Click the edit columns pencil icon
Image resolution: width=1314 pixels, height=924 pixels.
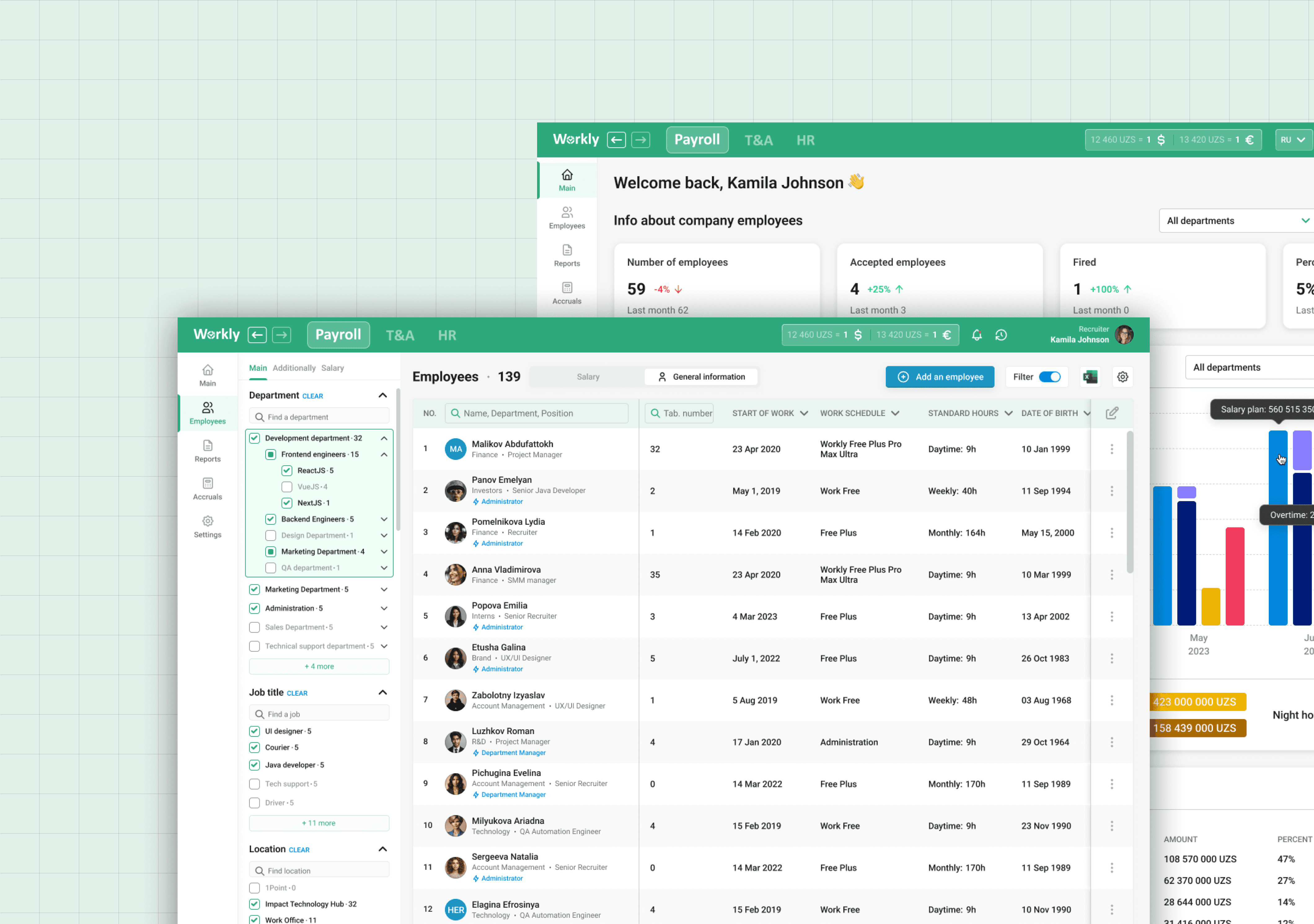(1111, 413)
